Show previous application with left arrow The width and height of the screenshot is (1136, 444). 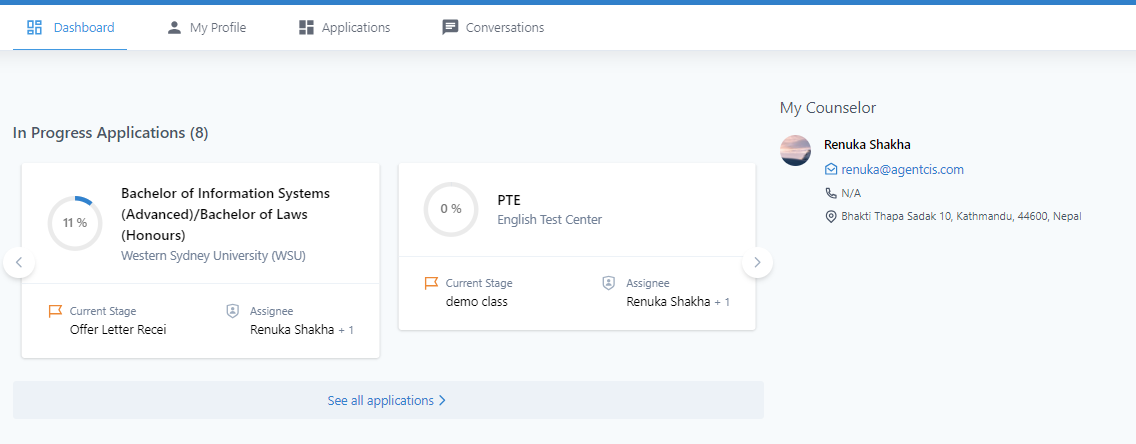[20, 262]
